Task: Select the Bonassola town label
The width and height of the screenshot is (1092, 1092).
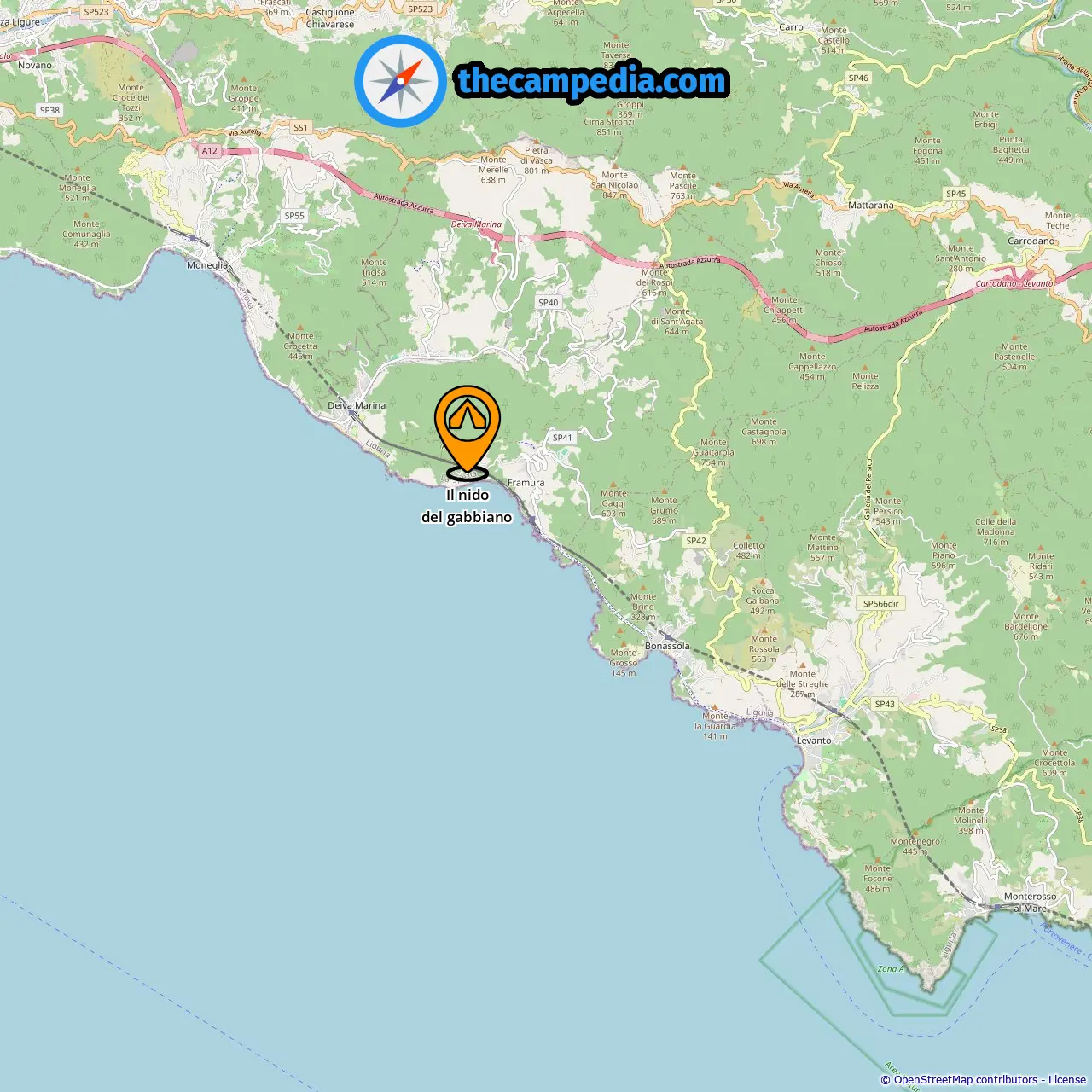Action: coord(667,647)
